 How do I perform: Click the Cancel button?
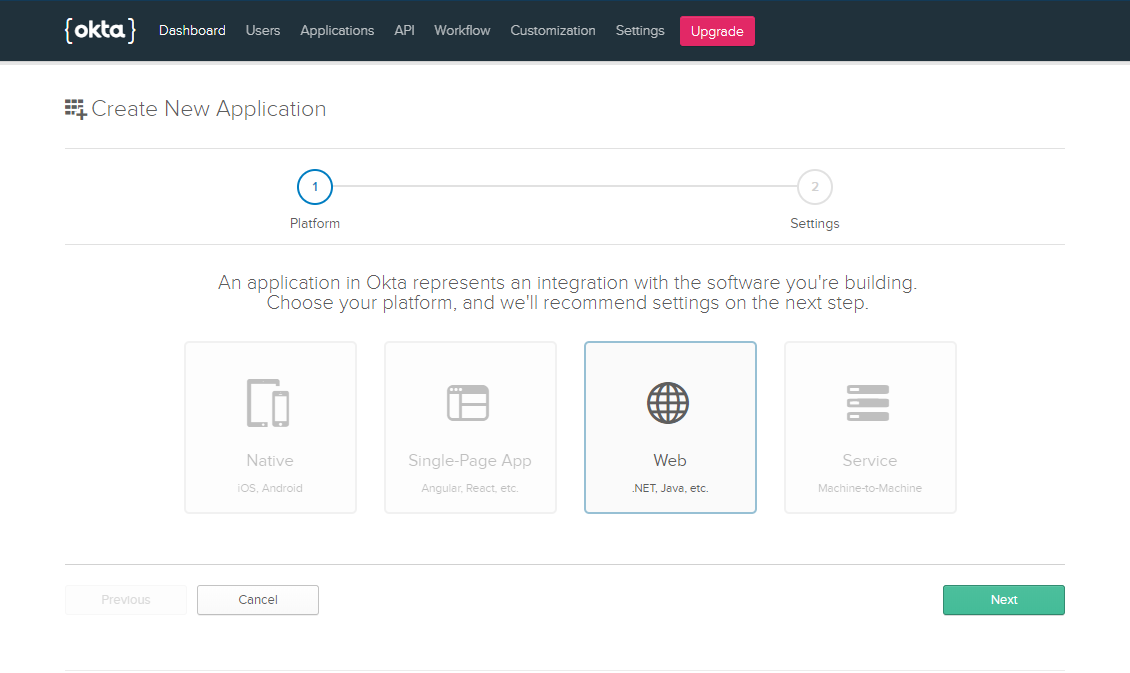[x=258, y=600]
